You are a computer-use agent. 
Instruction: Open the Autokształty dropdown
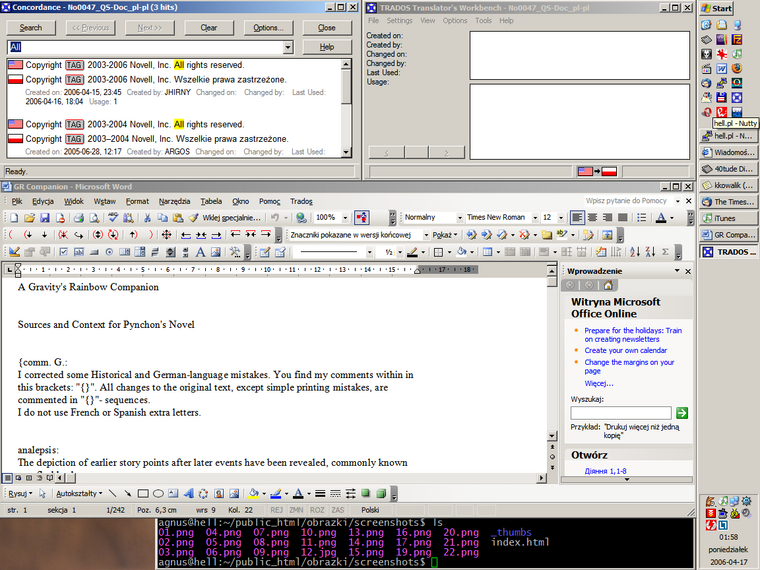coord(79,494)
